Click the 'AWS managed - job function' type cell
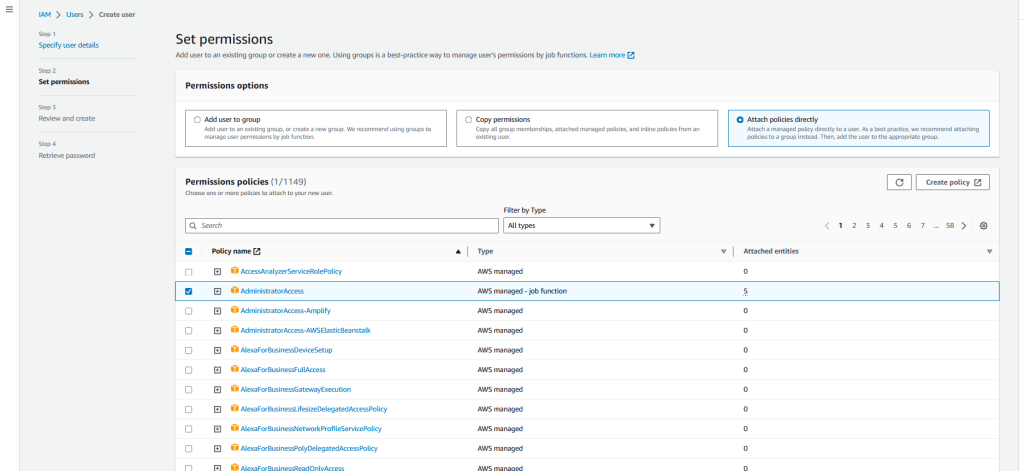This screenshot has width=1024, height=471. [522, 291]
